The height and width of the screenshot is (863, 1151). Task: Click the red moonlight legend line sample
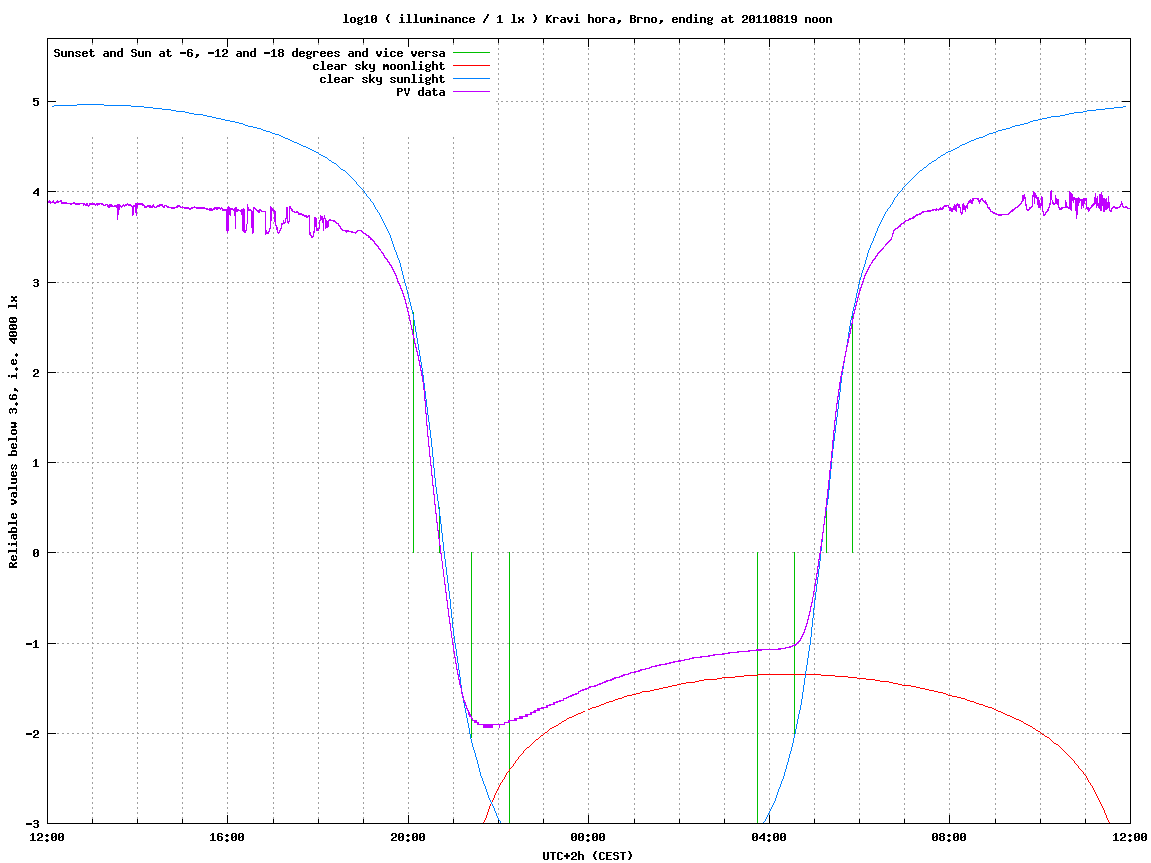(x=471, y=66)
